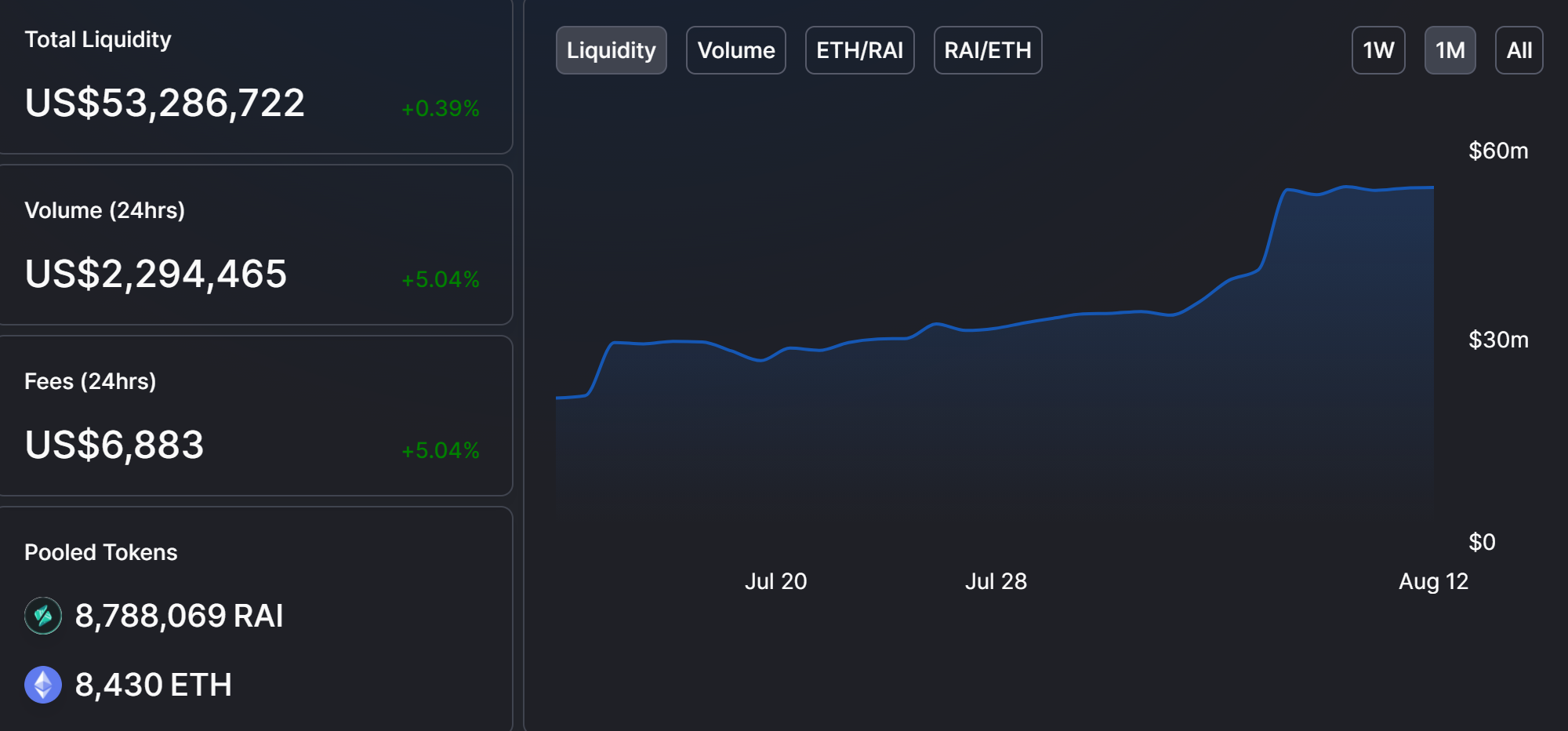Screen dimensions: 1568x731
Task: Click the US$2,294,465 volume value
Action: point(156,274)
